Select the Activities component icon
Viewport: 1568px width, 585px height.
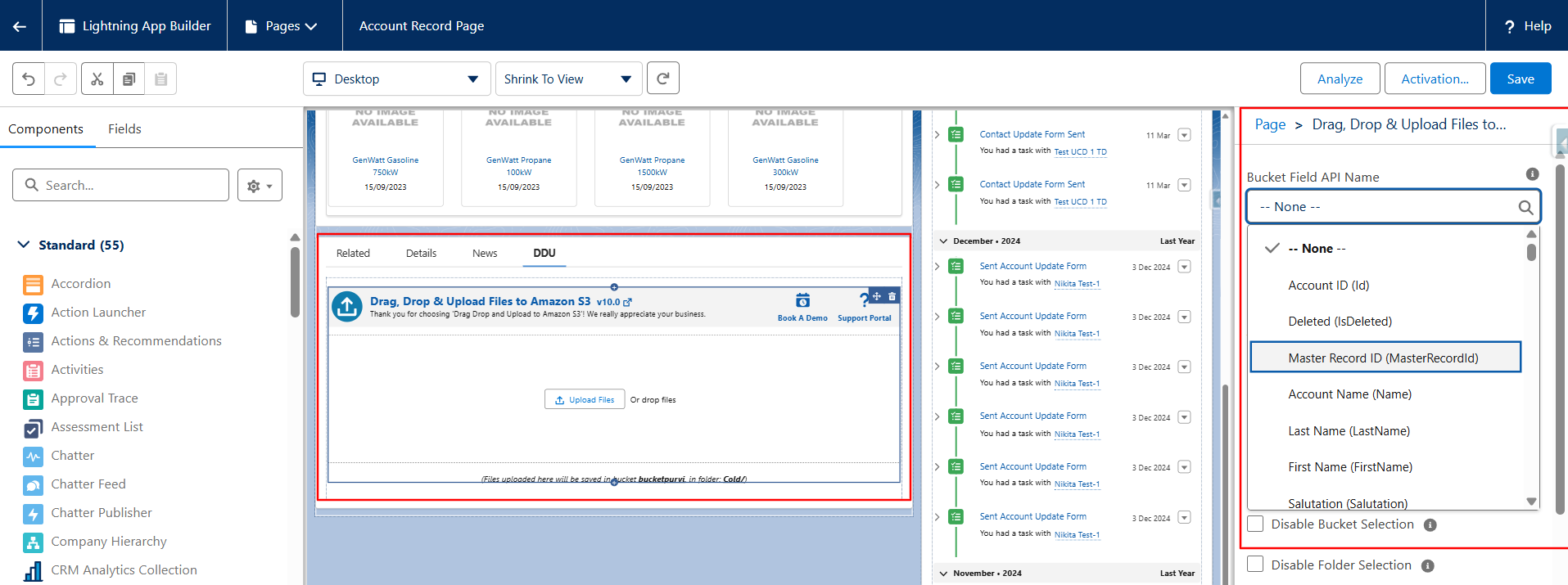(x=33, y=371)
